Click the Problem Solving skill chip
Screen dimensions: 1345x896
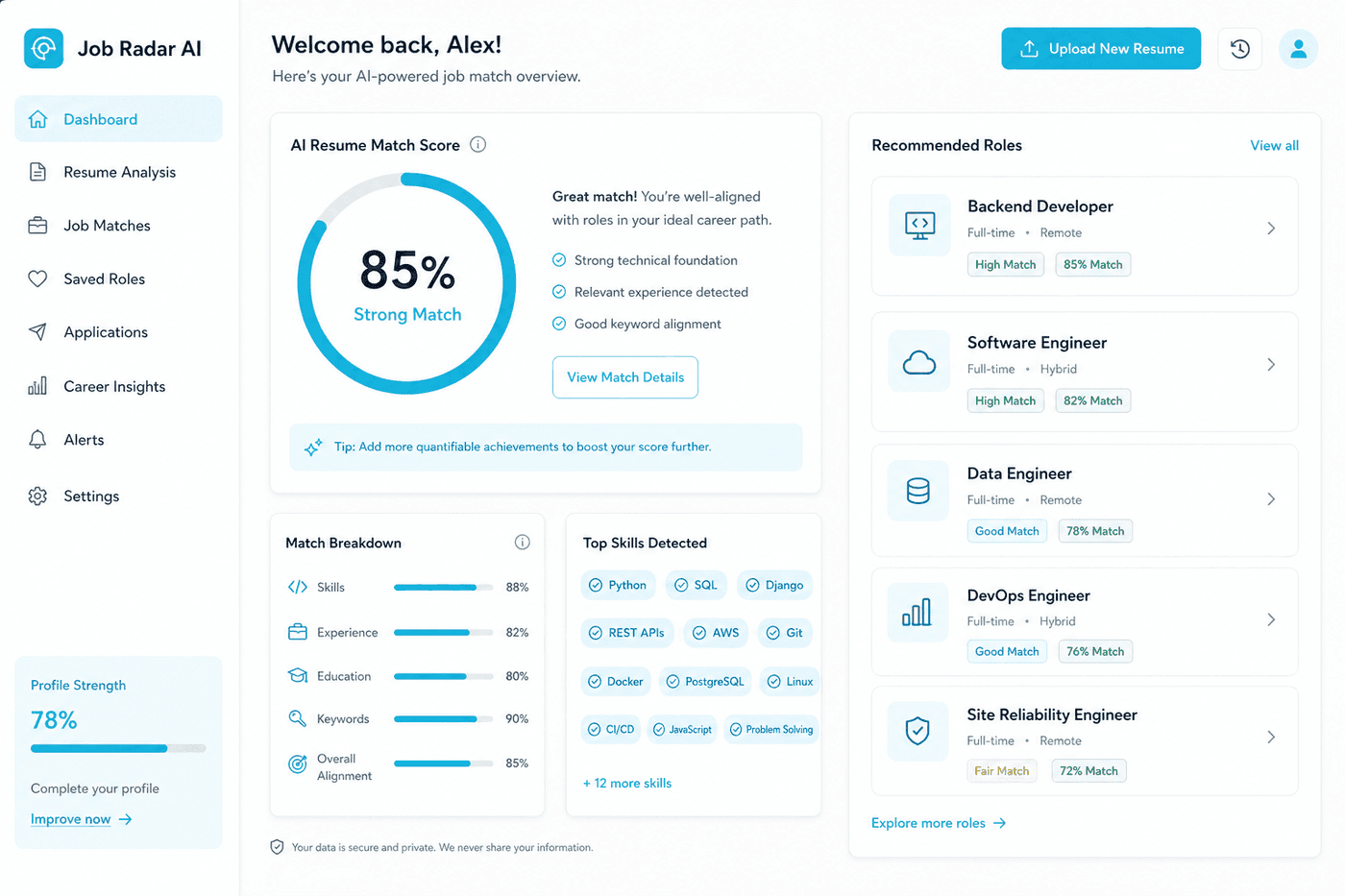[771, 730]
